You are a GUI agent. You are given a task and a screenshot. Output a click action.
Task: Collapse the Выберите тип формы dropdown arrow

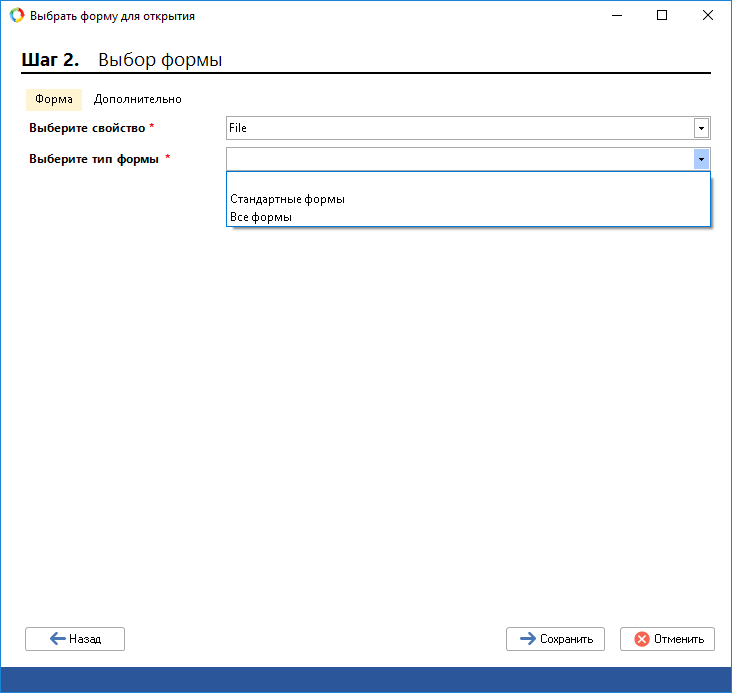pos(701,159)
